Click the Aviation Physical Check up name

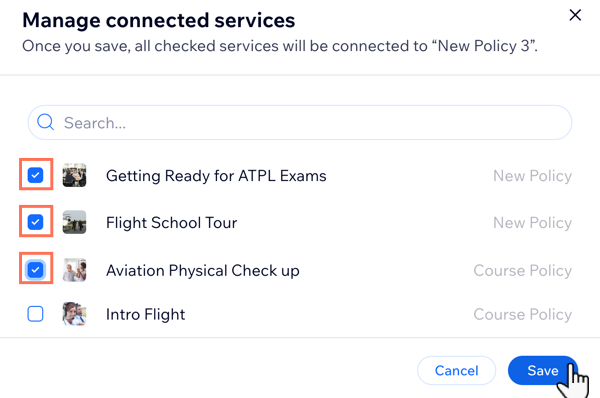coord(203,271)
